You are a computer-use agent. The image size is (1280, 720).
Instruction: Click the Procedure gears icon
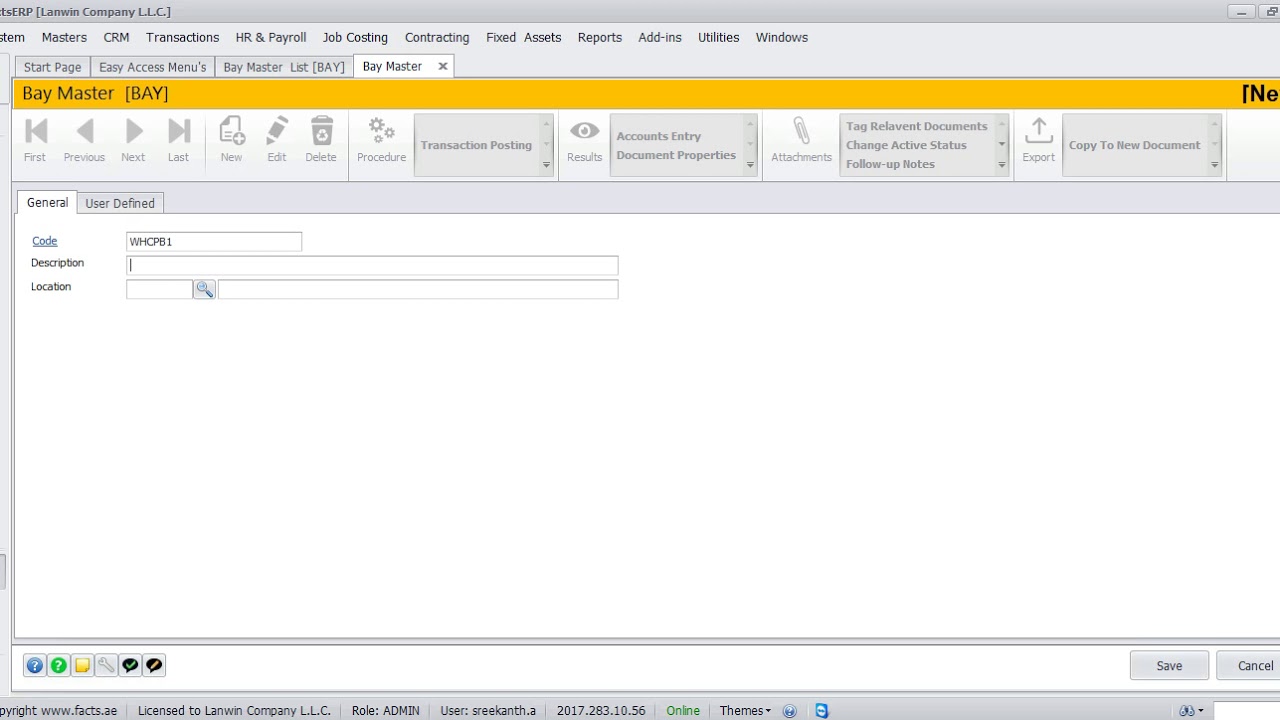(382, 132)
